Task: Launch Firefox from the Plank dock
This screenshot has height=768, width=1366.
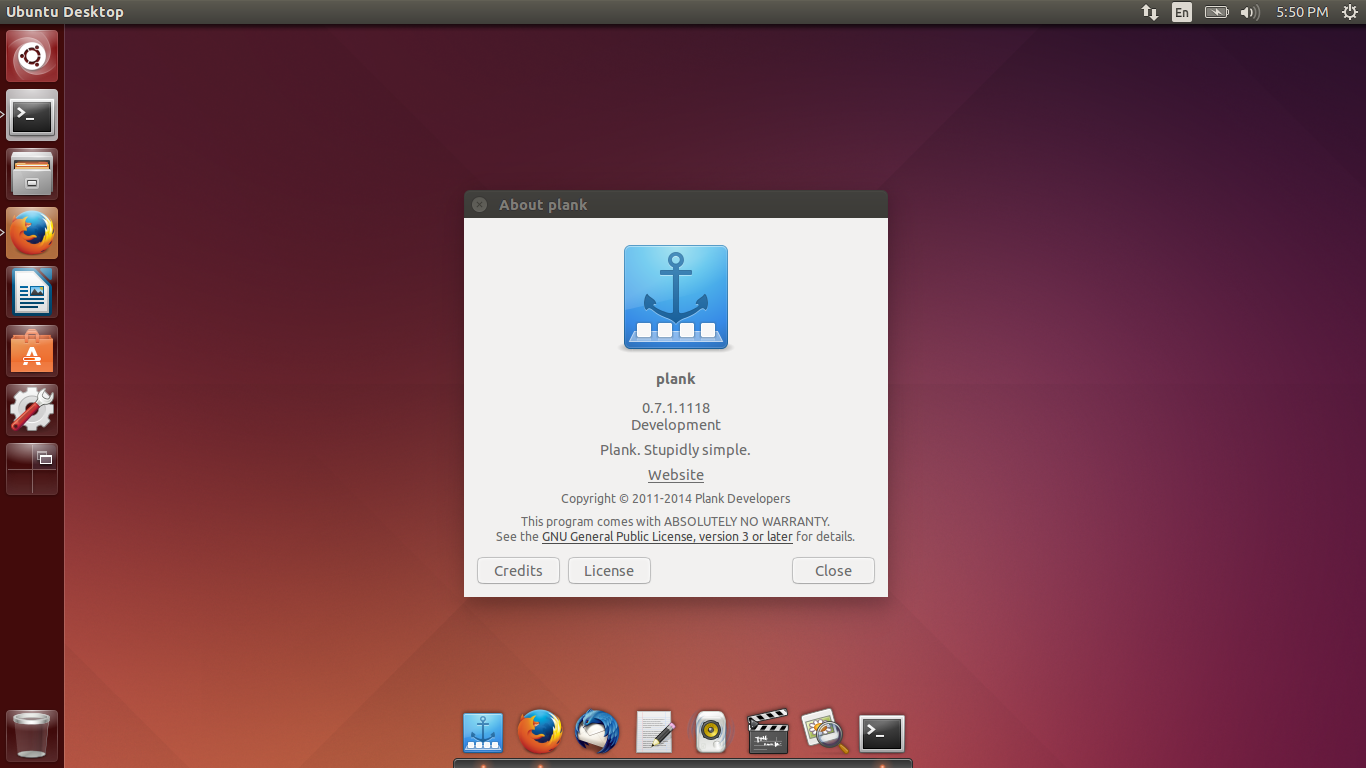Action: click(540, 732)
